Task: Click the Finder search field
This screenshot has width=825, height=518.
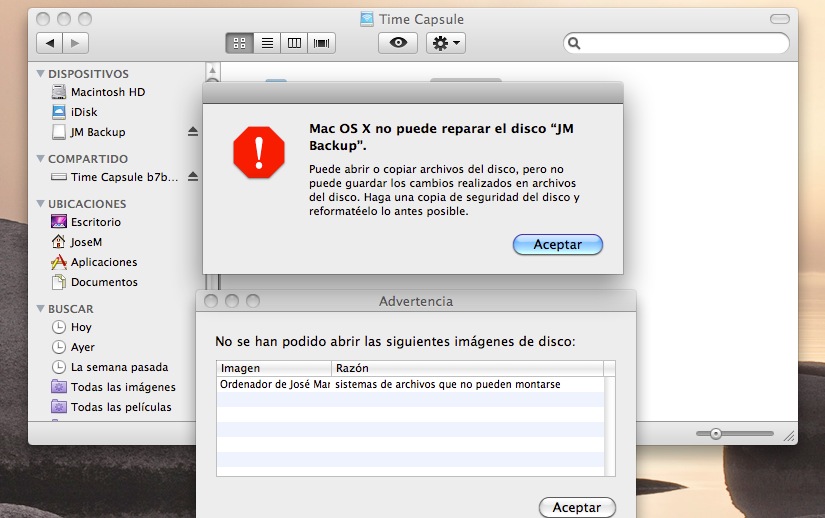Action: pos(676,43)
